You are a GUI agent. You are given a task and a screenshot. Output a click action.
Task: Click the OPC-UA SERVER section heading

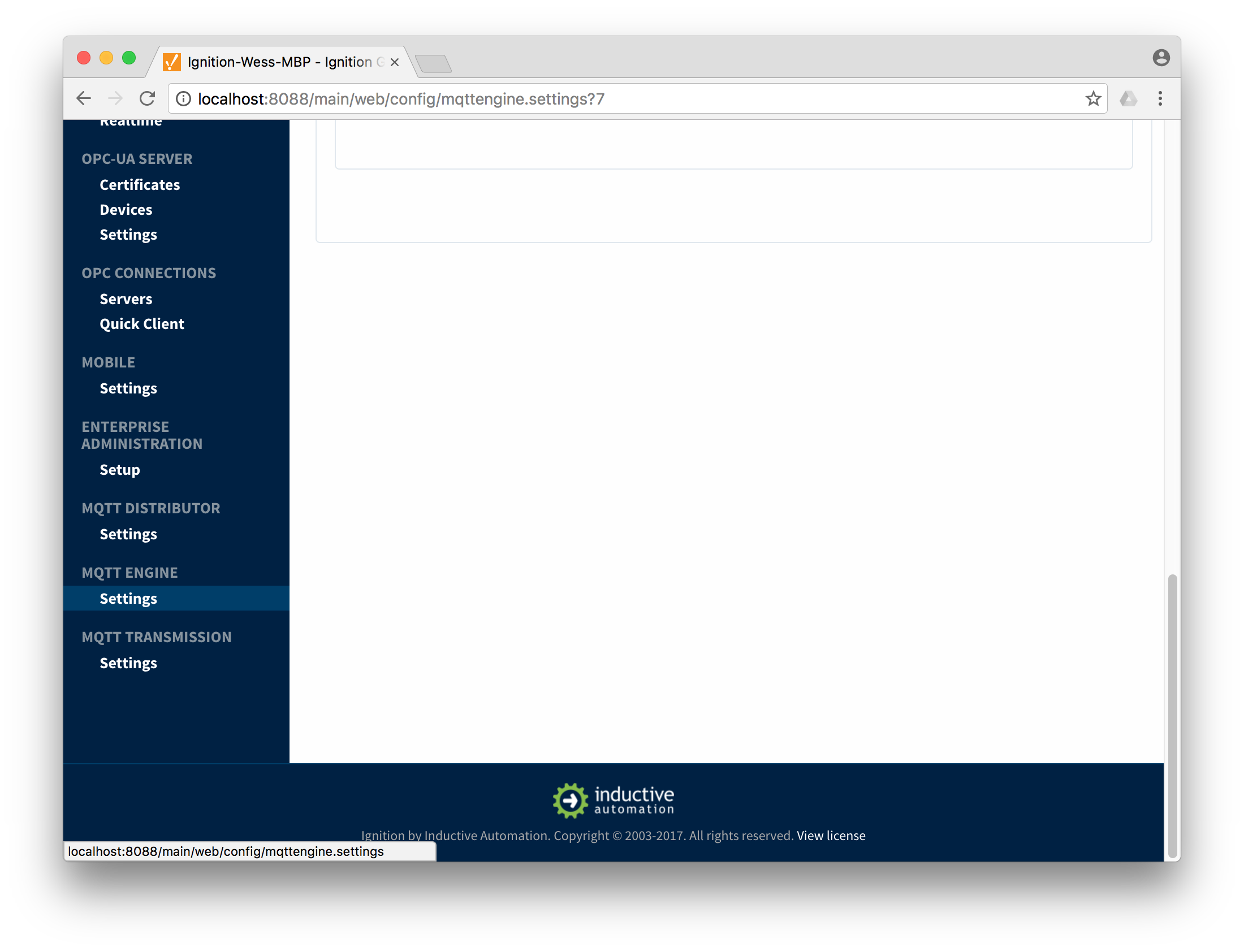[137, 159]
